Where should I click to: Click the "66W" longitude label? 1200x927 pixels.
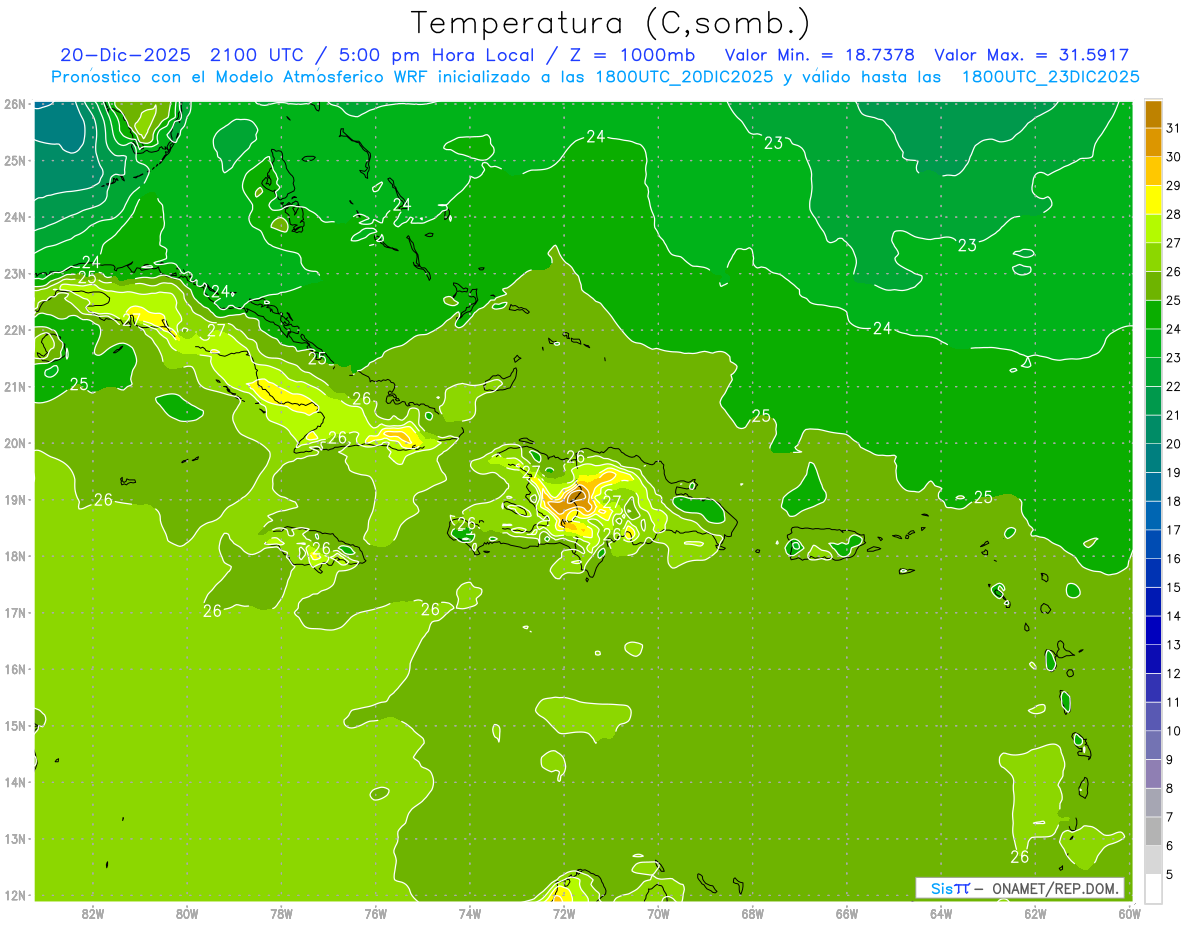[847, 913]
